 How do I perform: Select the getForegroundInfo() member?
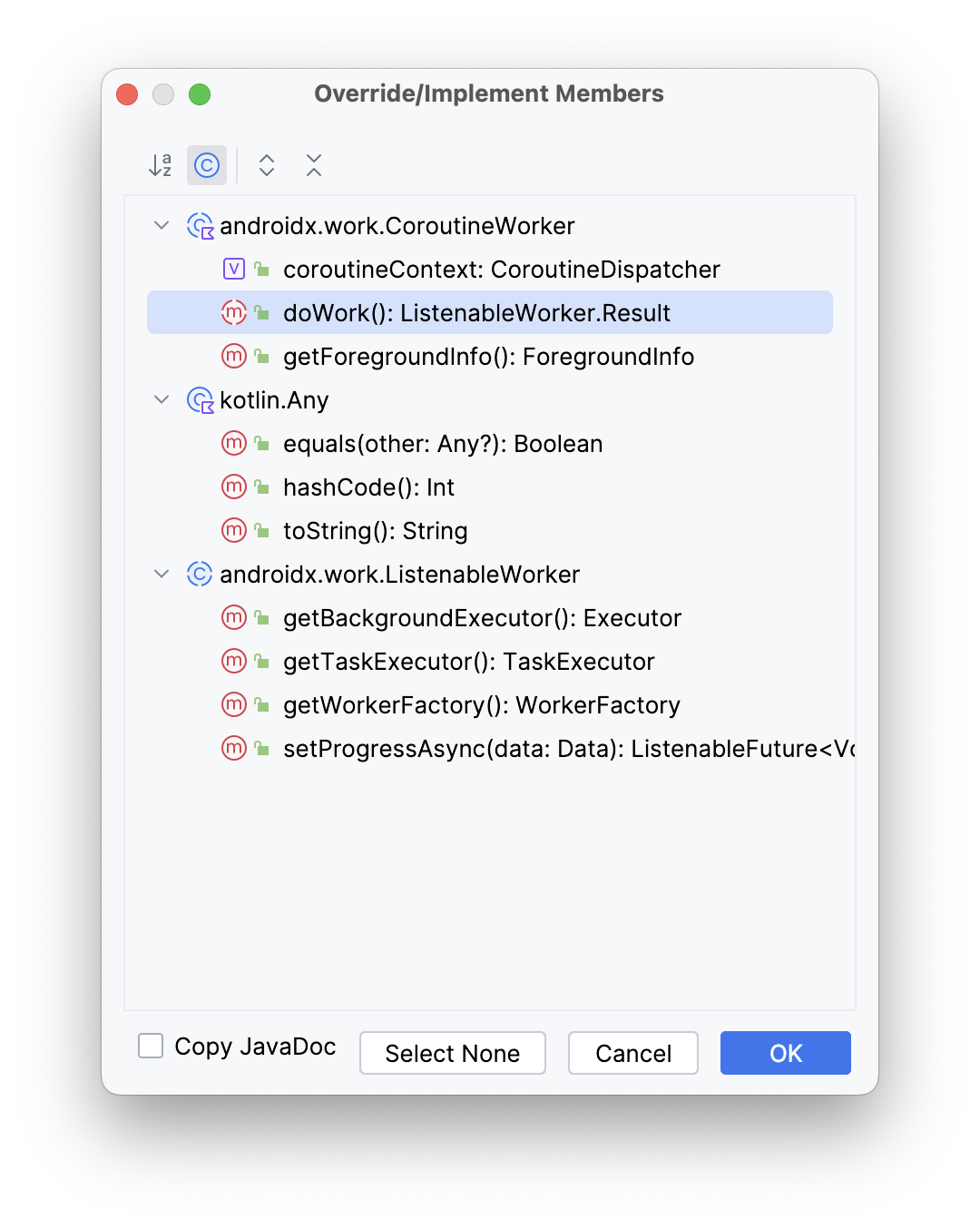tap(488, 356)
